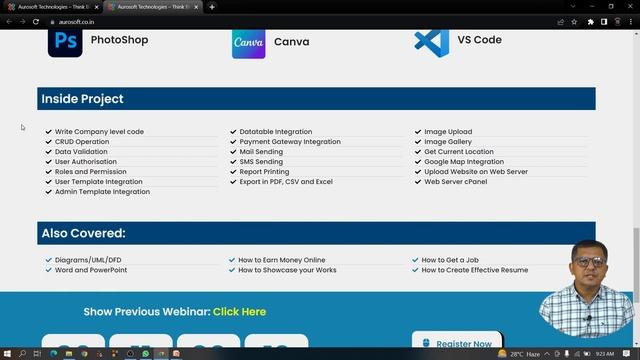Open Task View in the taskbar
This screenshot has height=360, width=640.
pos(37,353)
